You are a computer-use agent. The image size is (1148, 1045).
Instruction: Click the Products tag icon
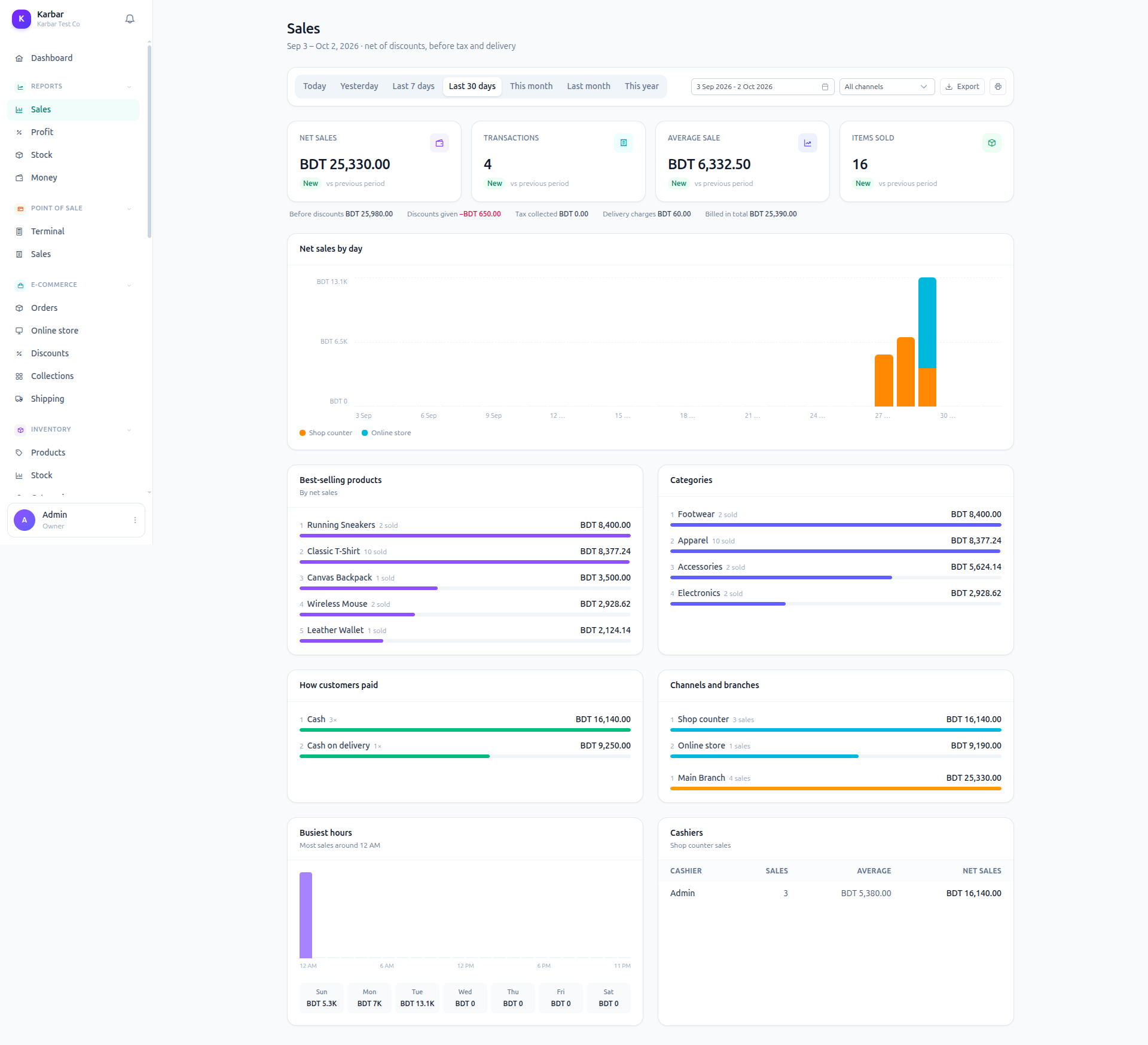click(x=19, y=453)
